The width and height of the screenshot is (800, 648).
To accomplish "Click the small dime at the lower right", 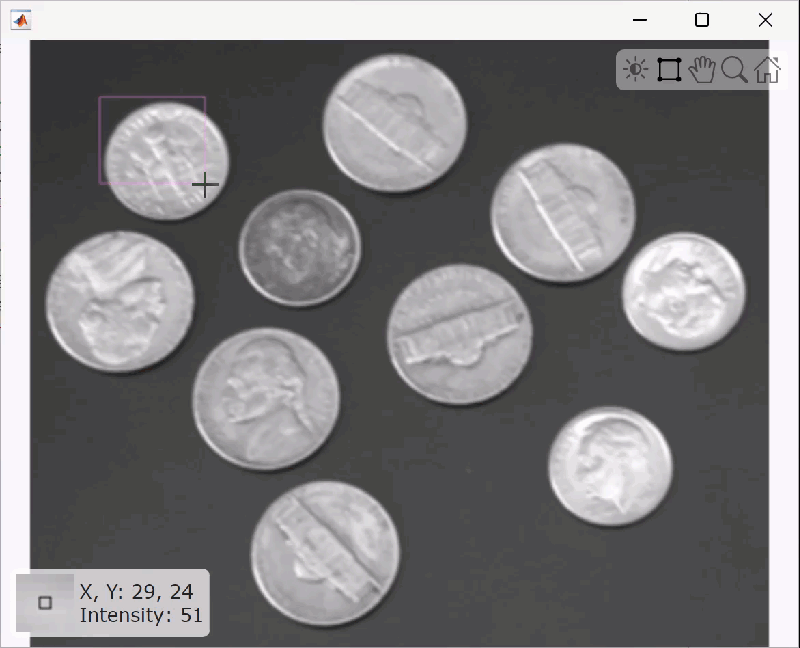I will point(610,465).
